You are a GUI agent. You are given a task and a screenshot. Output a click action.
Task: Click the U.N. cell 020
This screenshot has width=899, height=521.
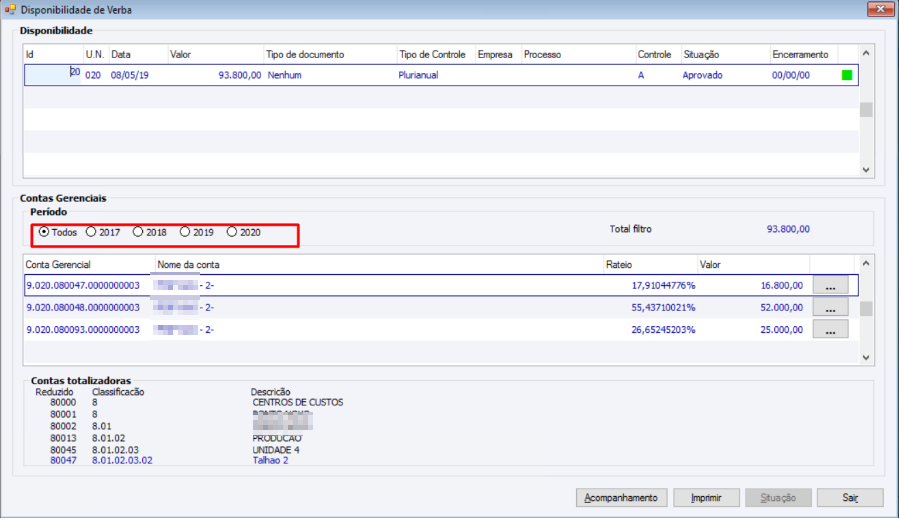[93, 75]
